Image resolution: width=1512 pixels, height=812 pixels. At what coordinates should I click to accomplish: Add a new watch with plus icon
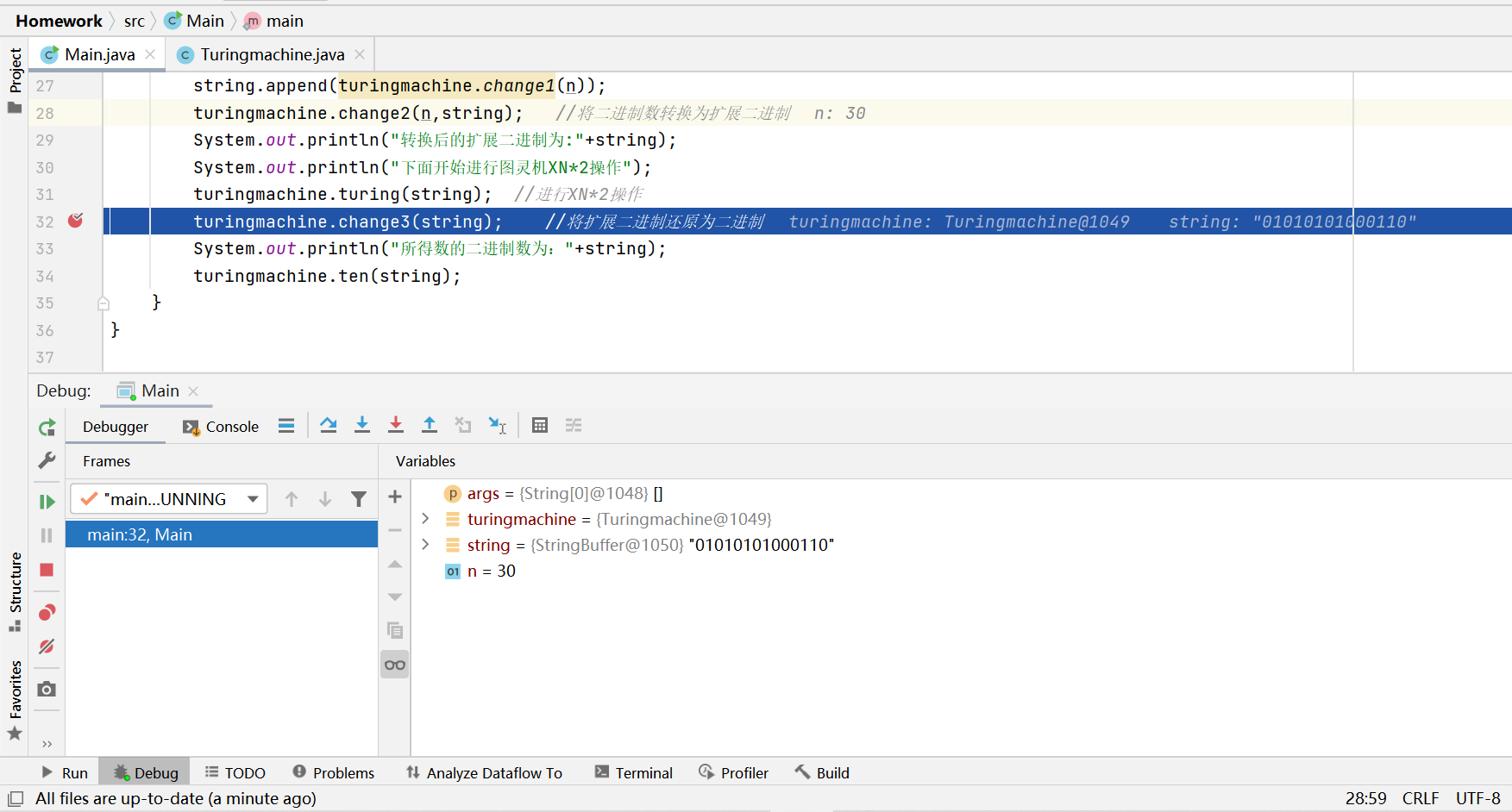coord(395,497)
